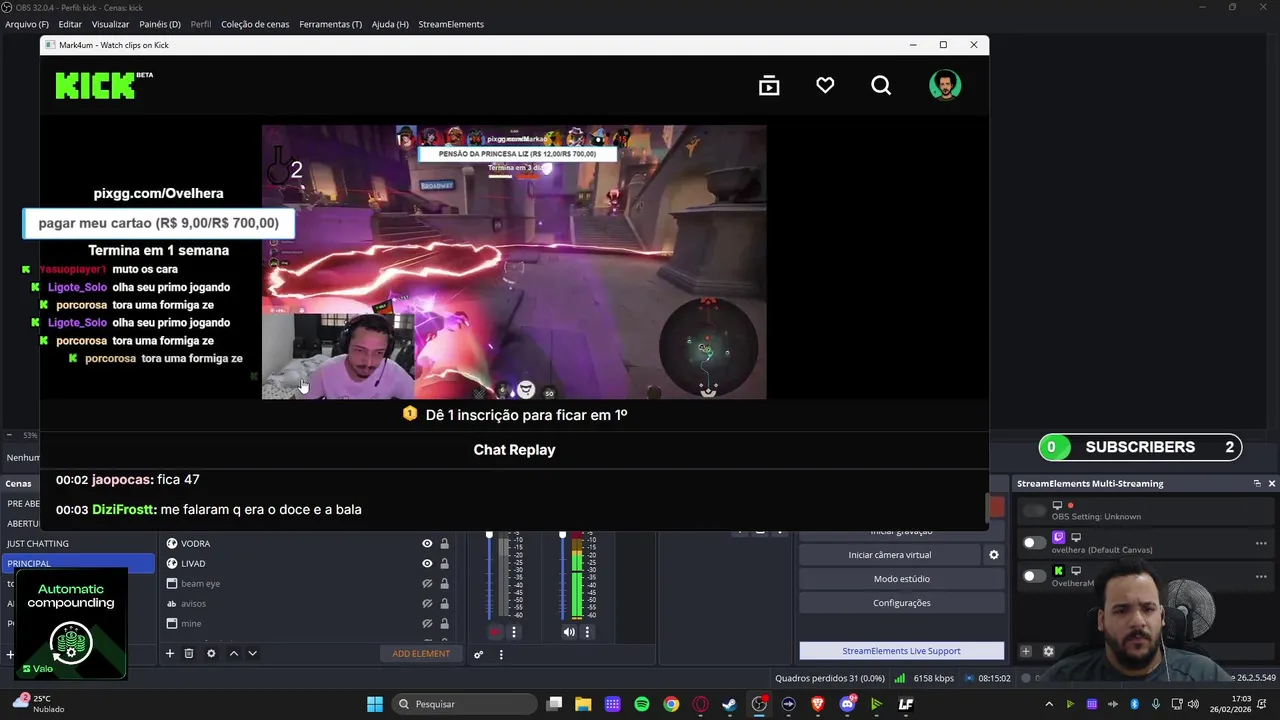Hide the LIVAD source

pos(427,564)
